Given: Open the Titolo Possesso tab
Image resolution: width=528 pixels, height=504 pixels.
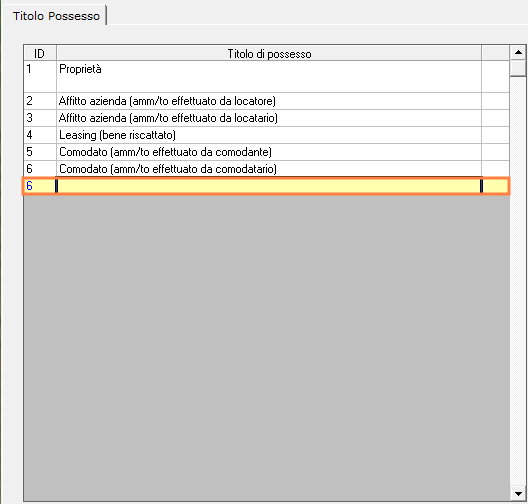Looking at the screenshot, I should (56, 16).
